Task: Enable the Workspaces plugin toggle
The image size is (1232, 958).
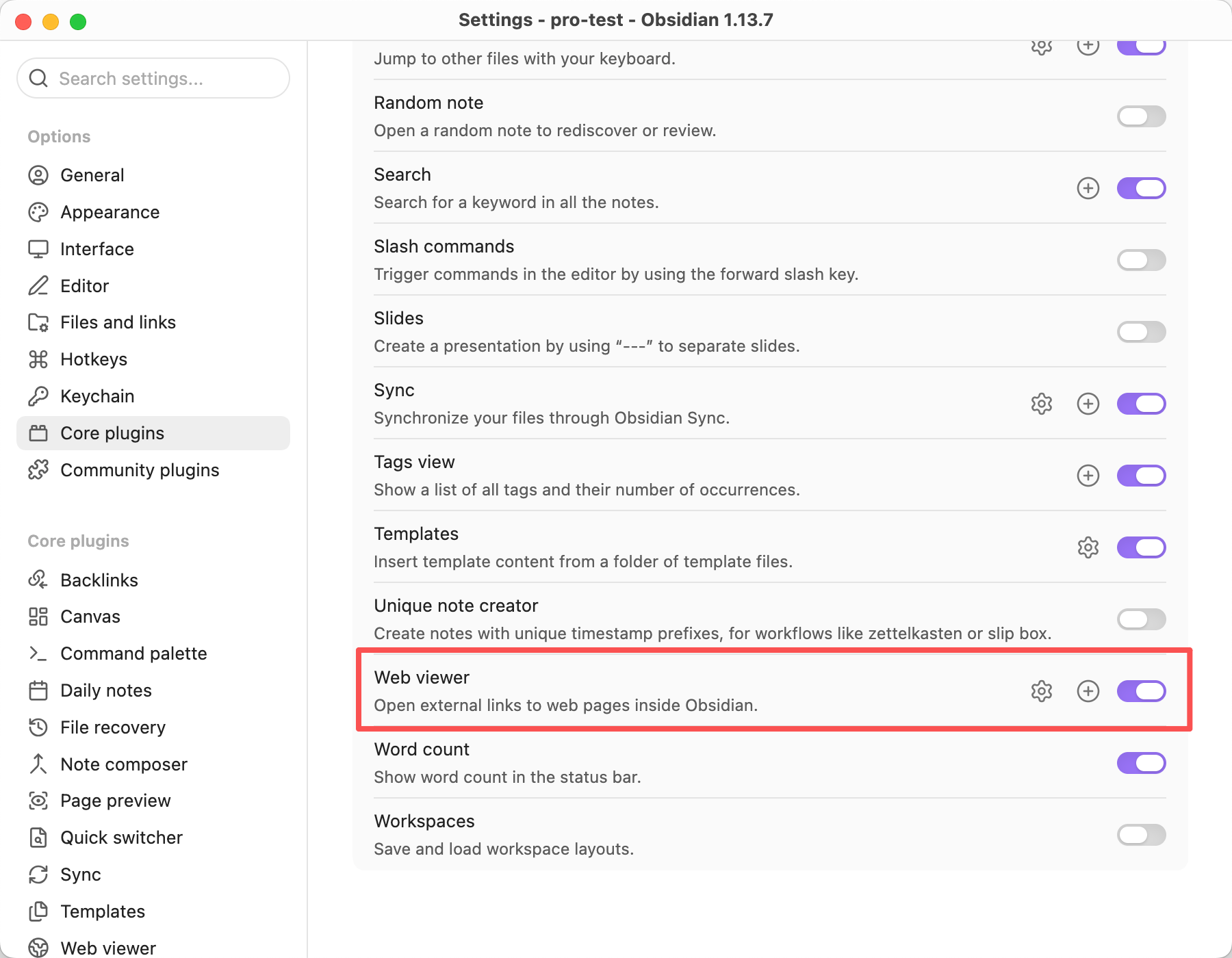Action: 1141,835
